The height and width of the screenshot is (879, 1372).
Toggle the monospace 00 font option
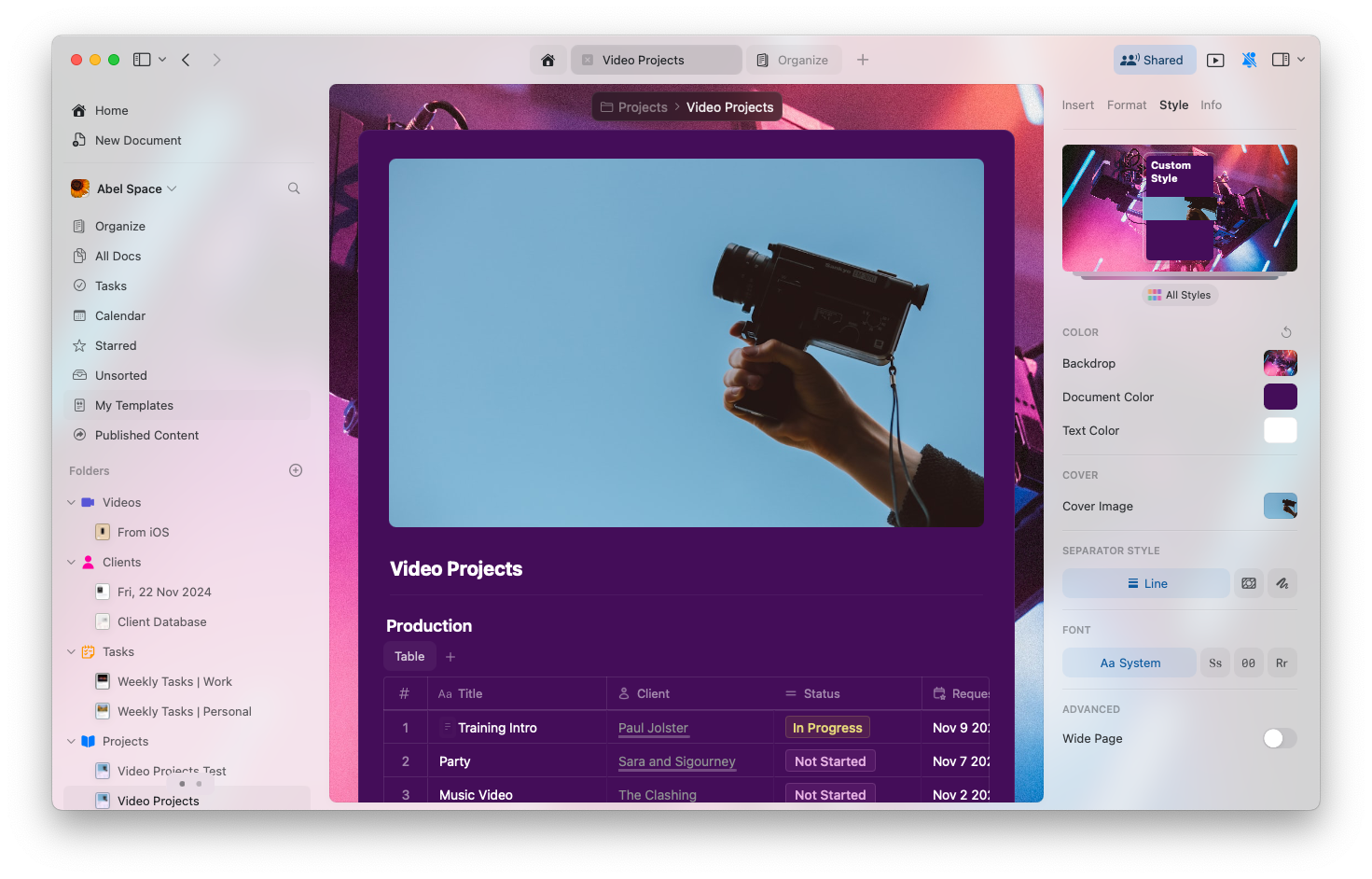(1249, 663)
